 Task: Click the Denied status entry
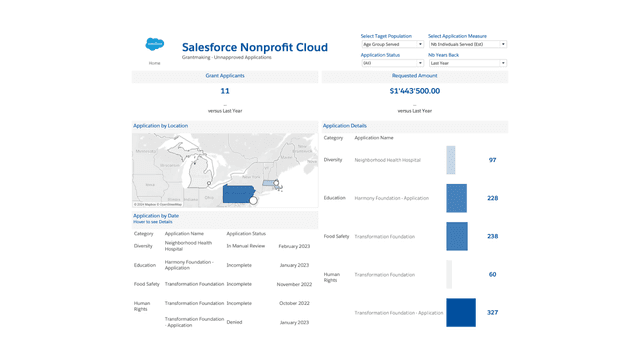click(234, 322)
